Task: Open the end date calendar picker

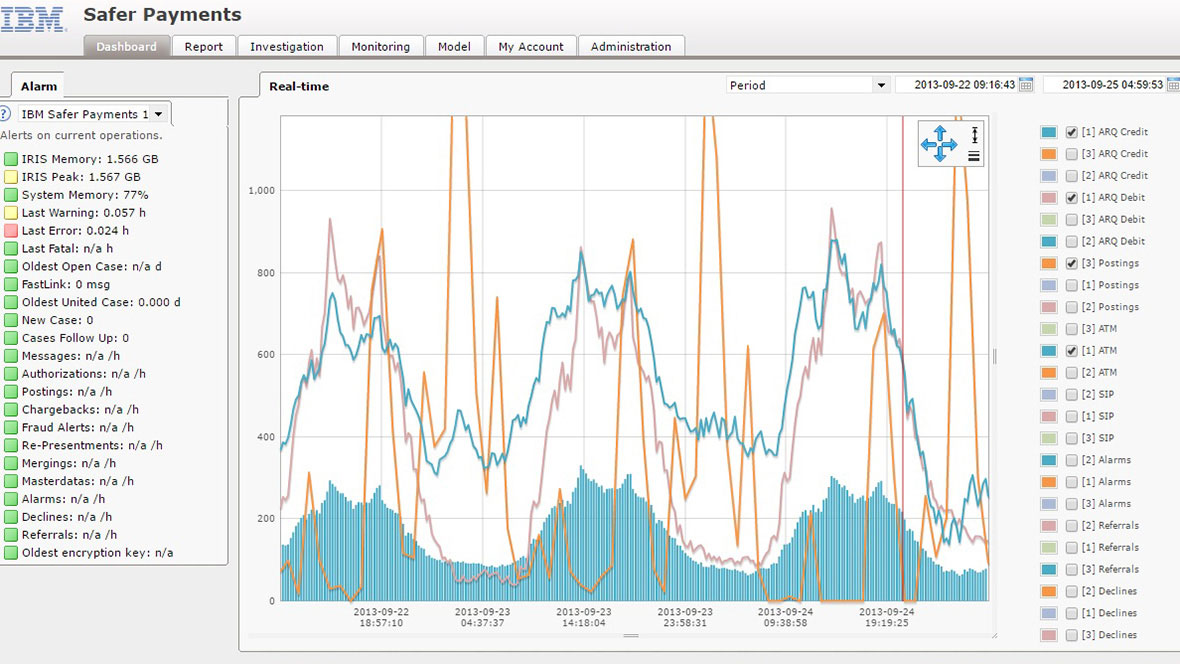Action: (1173, 86)
